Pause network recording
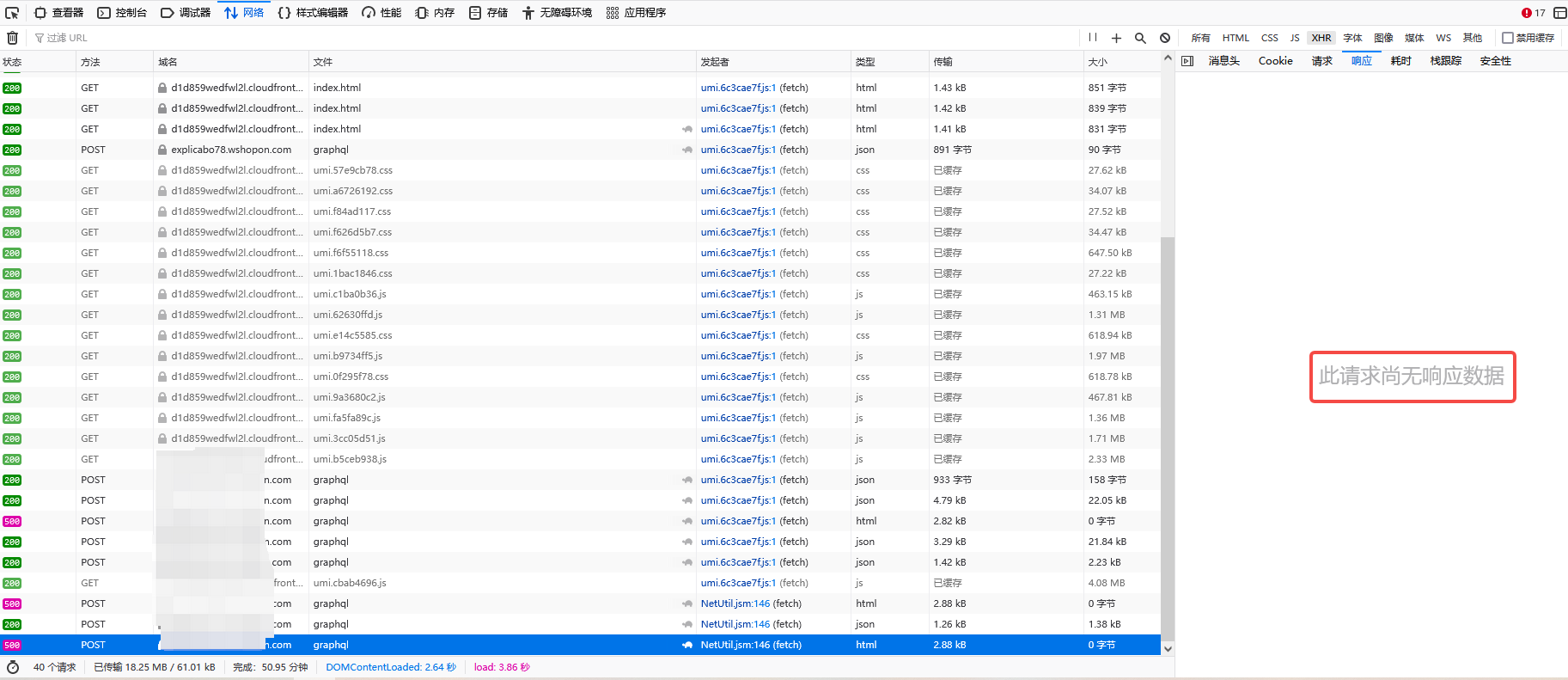This screenshot has height=680, width=1568. coord(1092,38)
